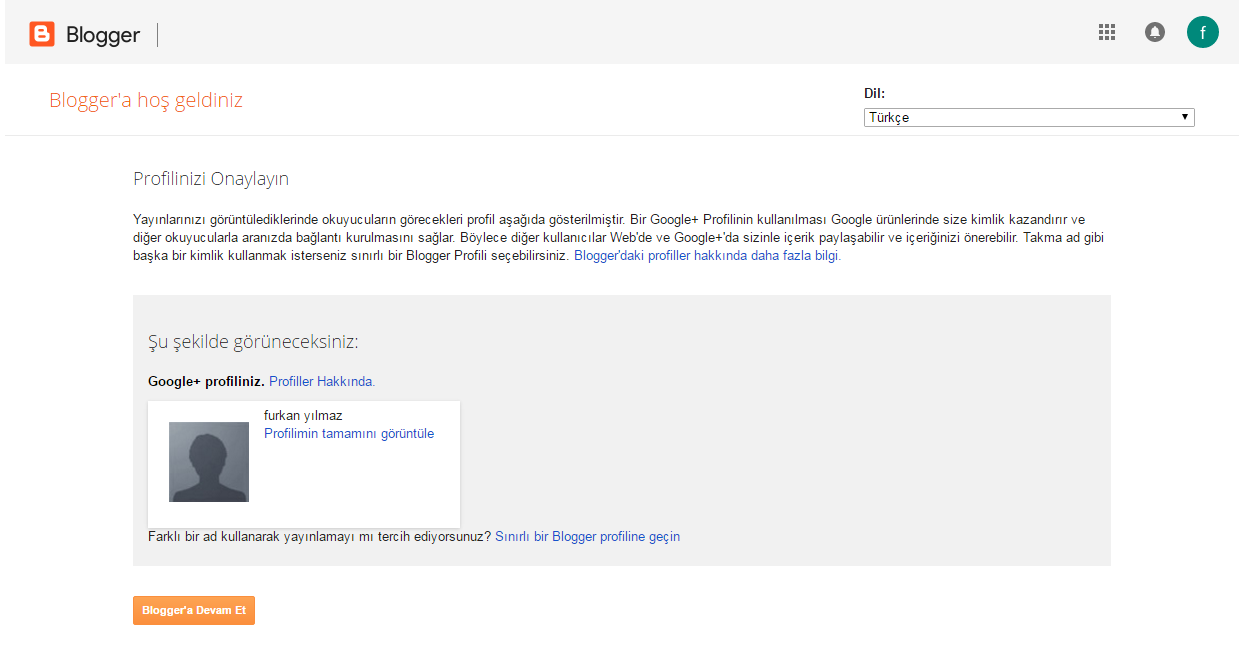This screenshot has width=1255, height=668.
Task: Click the name furkan yılmaz
Action: pos(303,415)
